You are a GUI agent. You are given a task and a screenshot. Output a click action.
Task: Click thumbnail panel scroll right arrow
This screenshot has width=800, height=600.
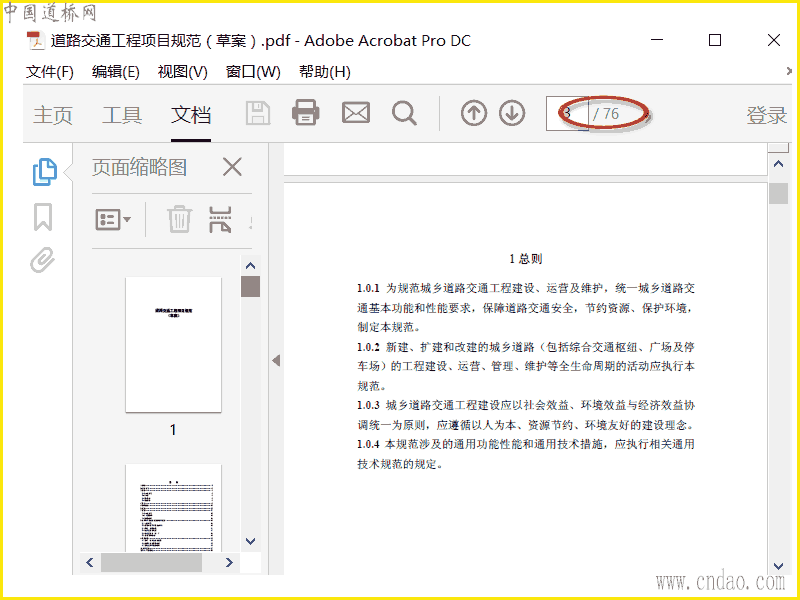tap(229, 562)
